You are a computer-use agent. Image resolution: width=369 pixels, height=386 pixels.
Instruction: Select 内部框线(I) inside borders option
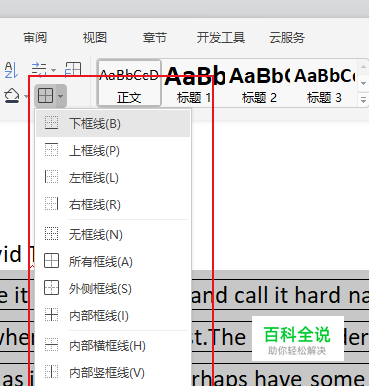point(113,315)
